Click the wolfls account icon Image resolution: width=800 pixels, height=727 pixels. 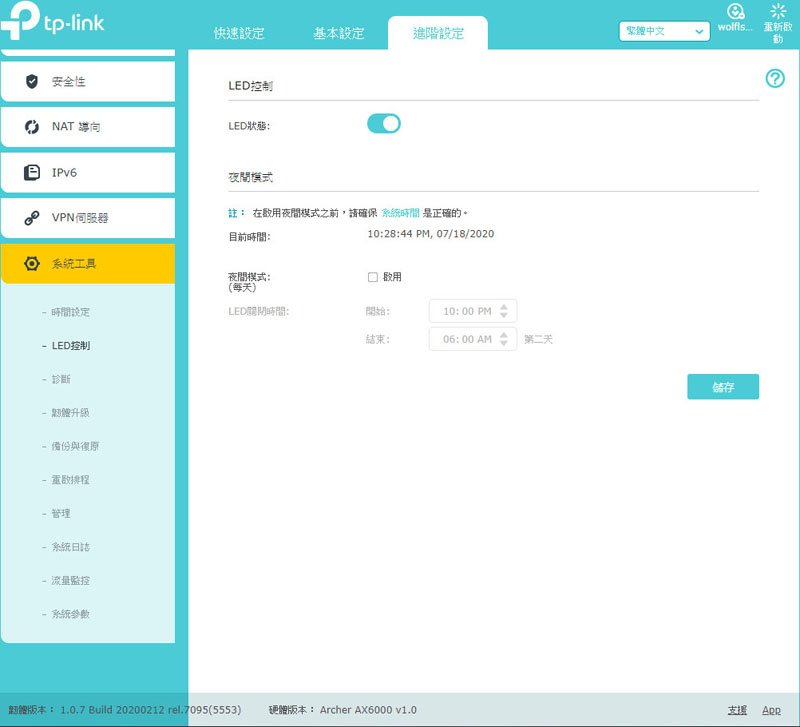735,12
